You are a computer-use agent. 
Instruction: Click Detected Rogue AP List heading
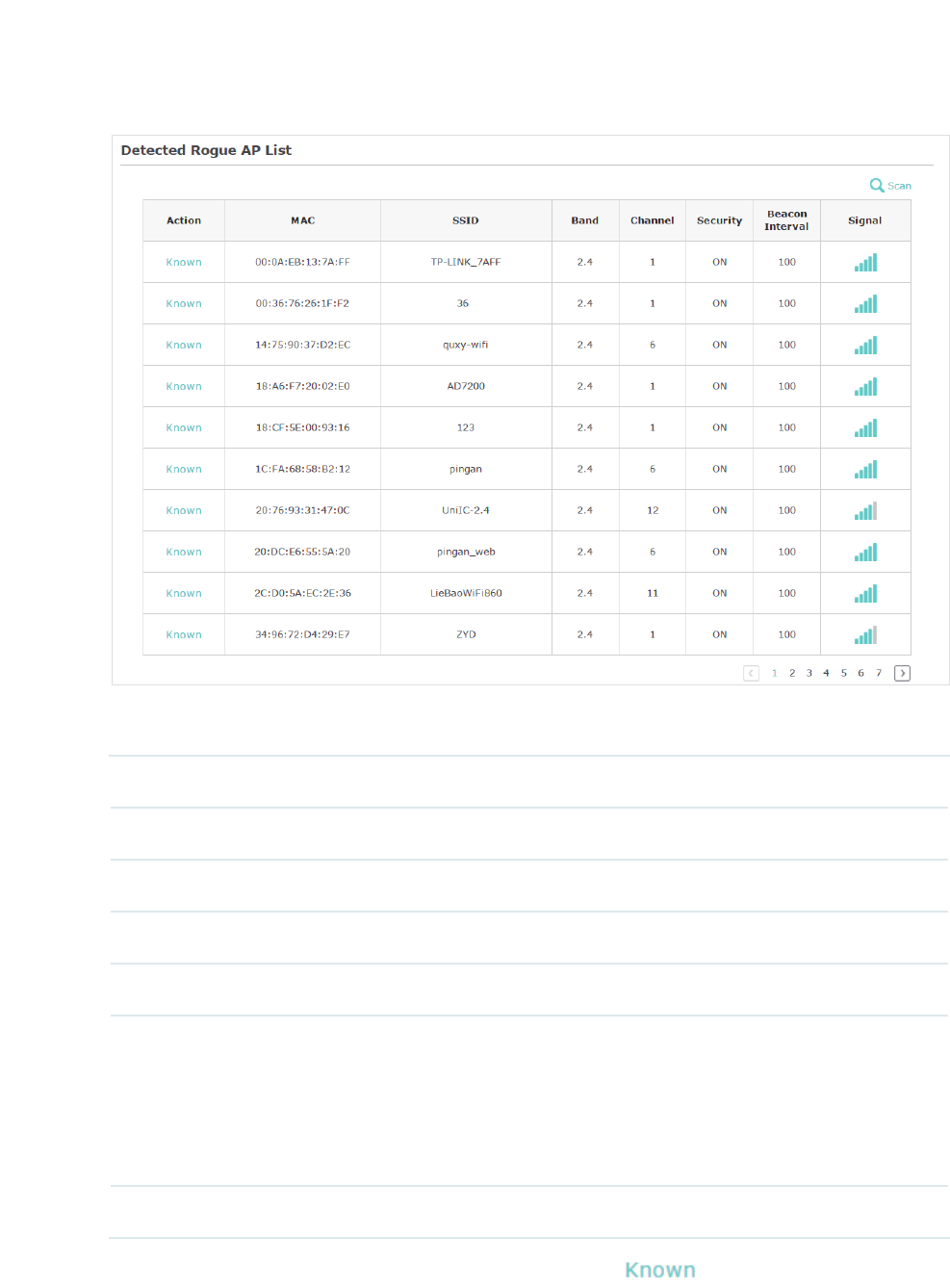(206, 150)
